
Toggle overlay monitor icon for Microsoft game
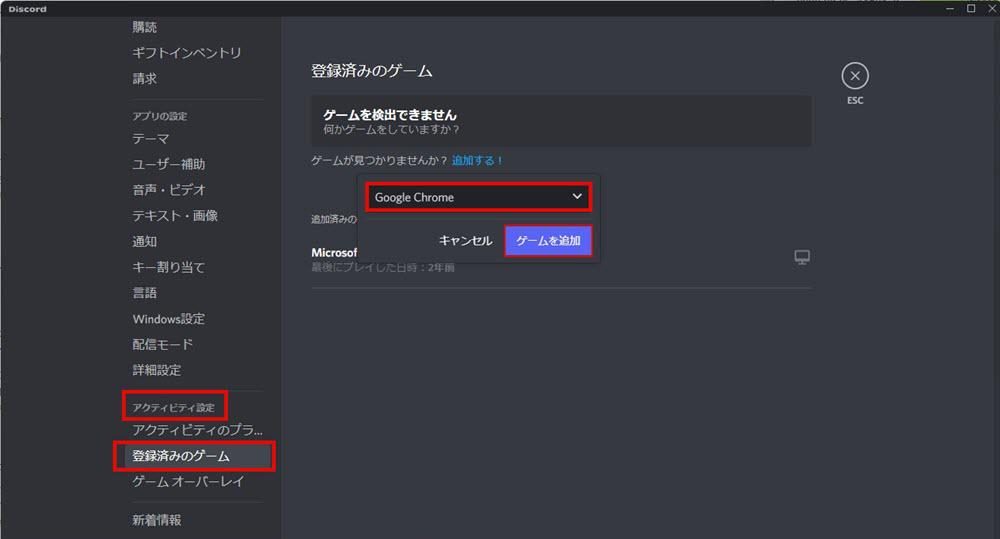801,258
